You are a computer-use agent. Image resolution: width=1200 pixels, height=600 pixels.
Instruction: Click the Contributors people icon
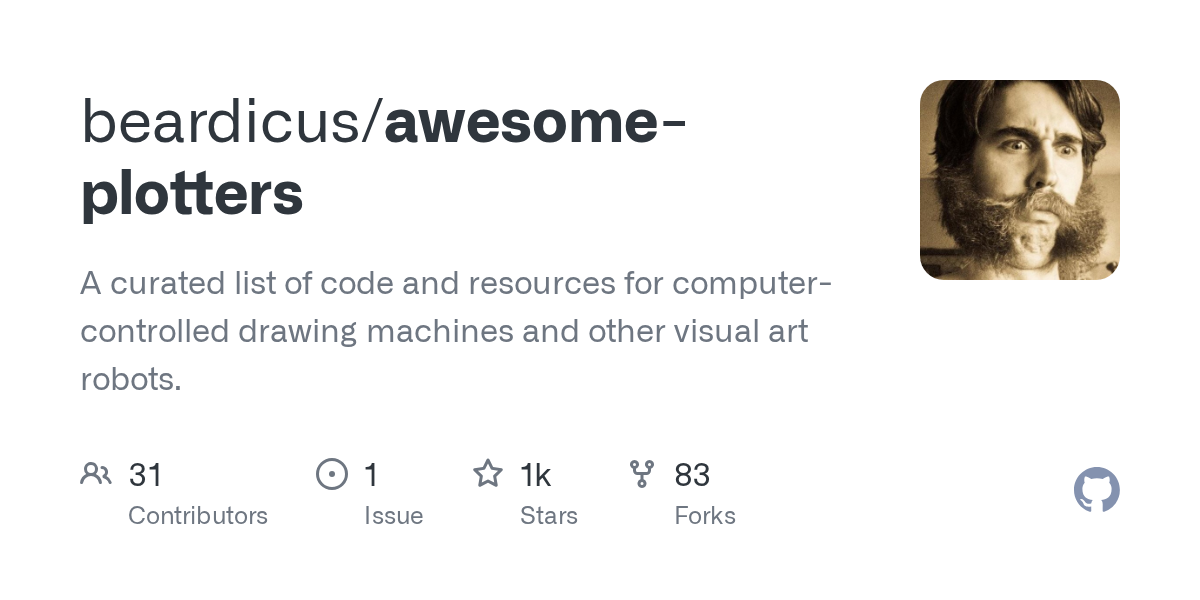tap(96, 474)
